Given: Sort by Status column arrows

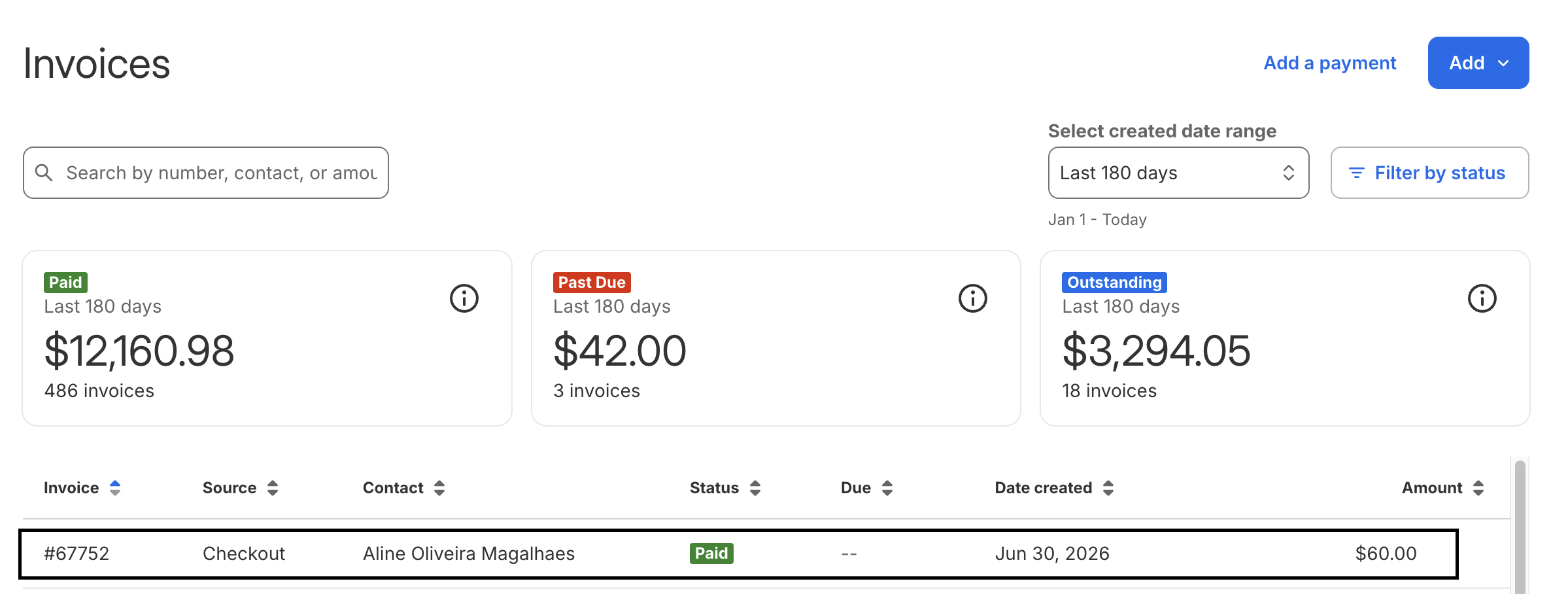Looking at the screenshot, I should pos(755,488).
